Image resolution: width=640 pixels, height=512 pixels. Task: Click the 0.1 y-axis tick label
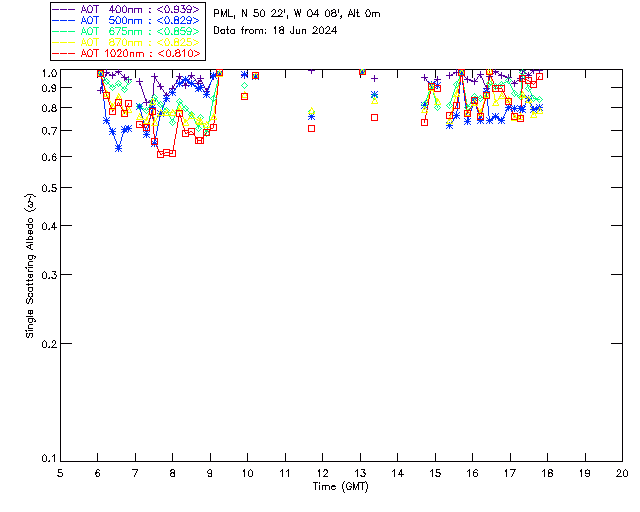pos(49,459)
